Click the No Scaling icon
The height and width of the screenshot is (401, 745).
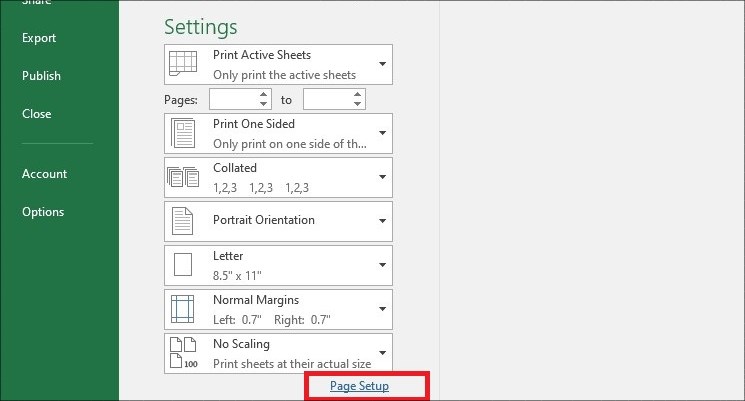click(x=184, y=353)
